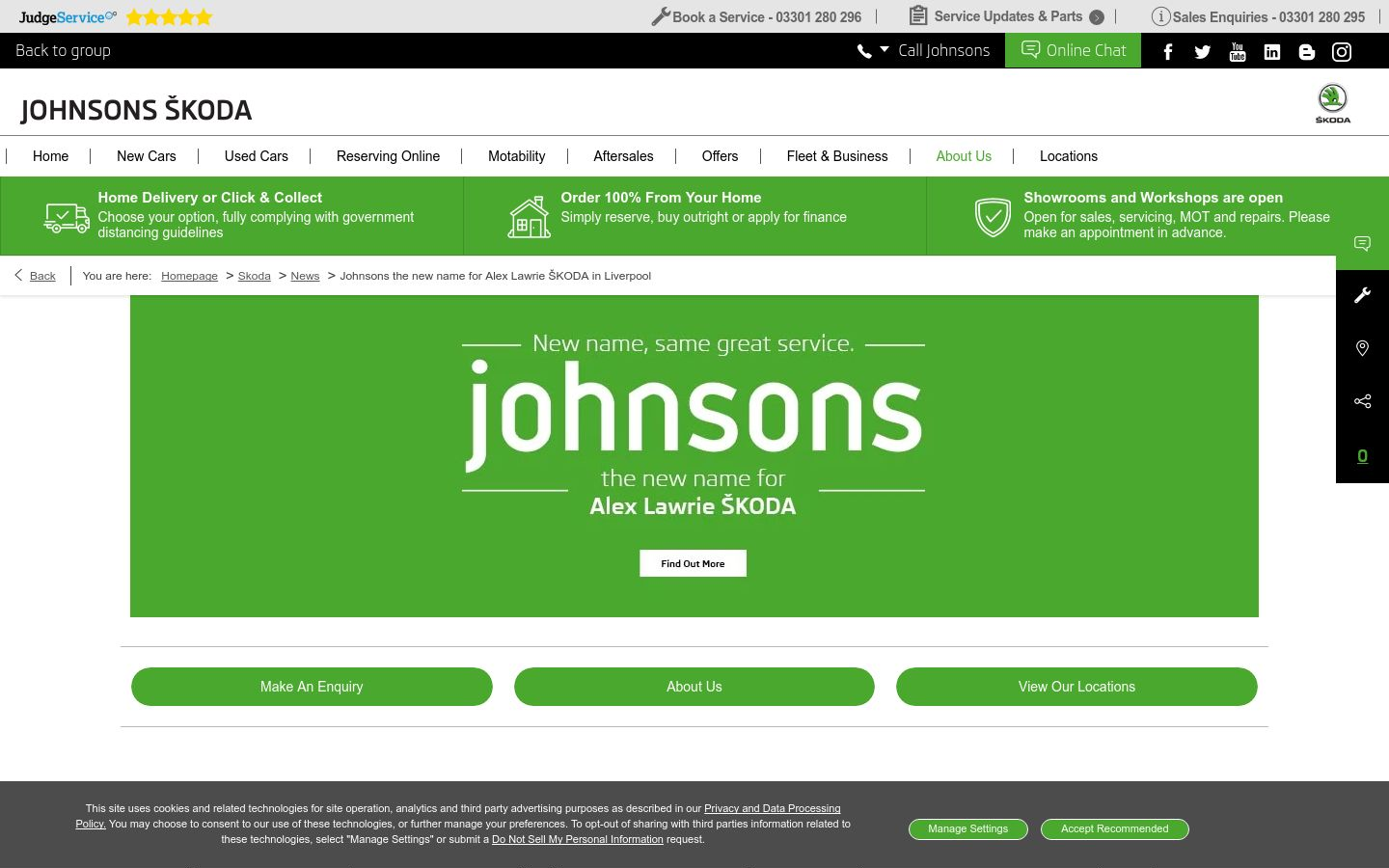Screen dimensions: 1389x868
Task: Open the Johnsons Facebook page icon
Action: coord(1168,52)
